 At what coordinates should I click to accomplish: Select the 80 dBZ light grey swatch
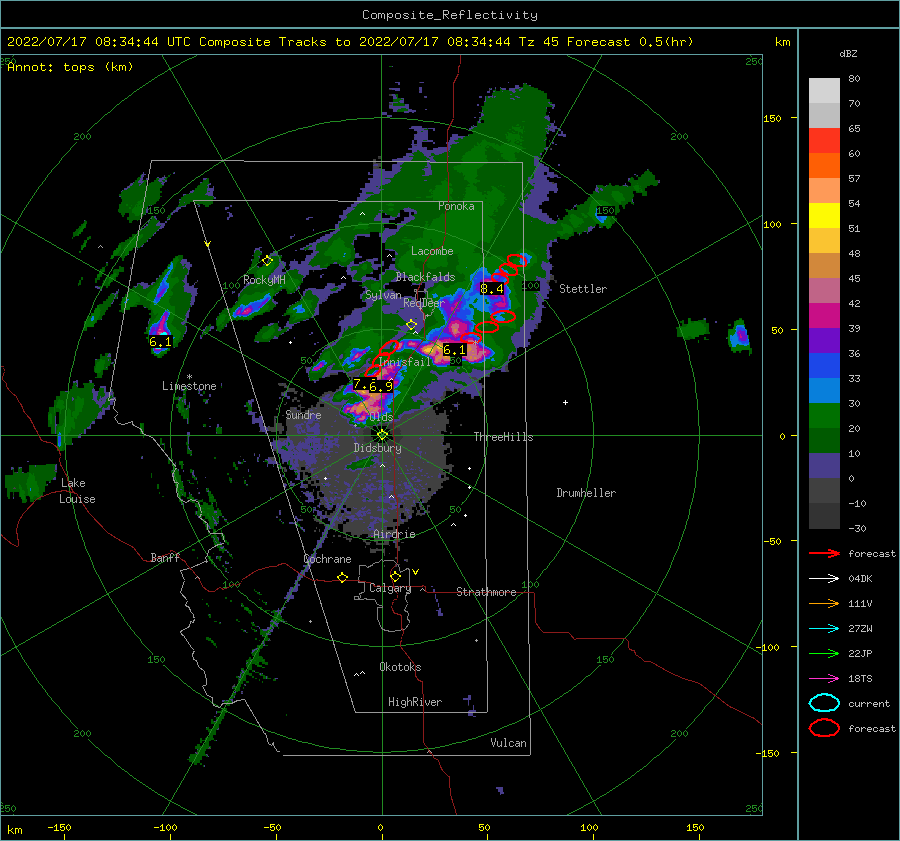pos(824,91)
